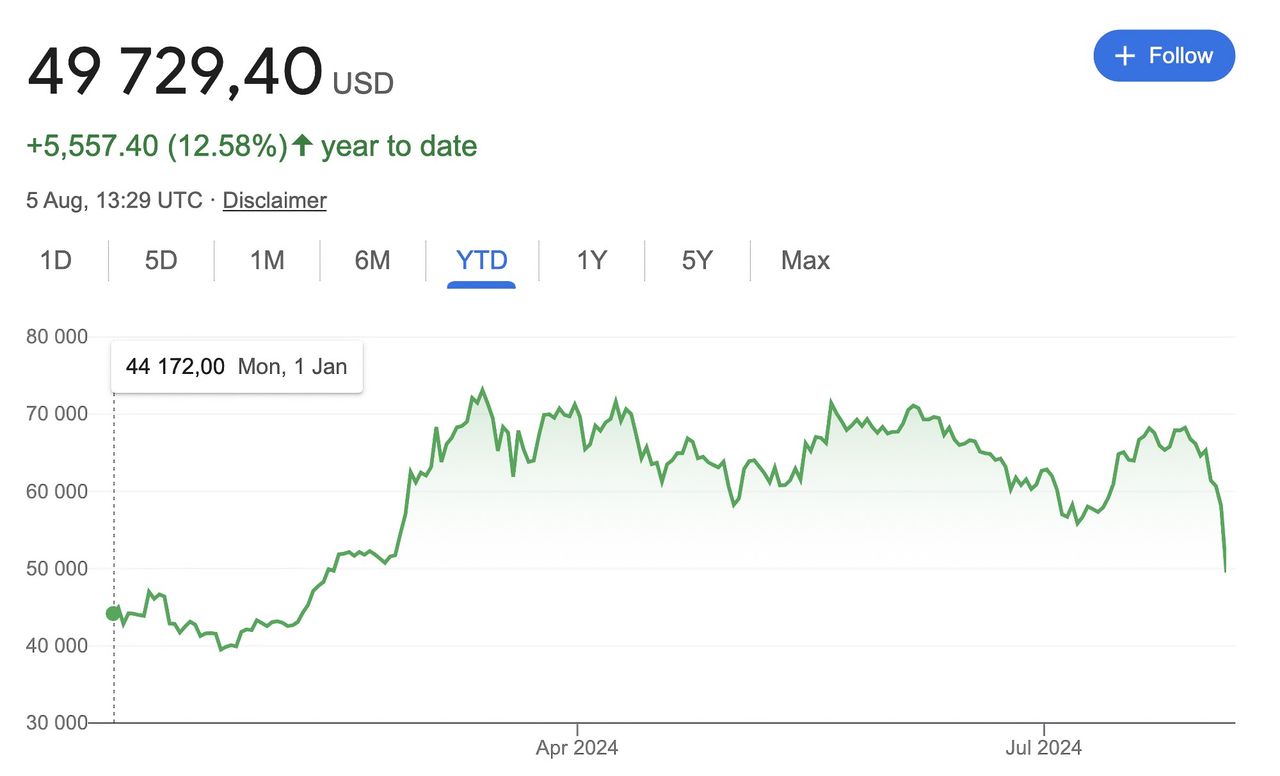Click the Follow button

coord(1164,56)
